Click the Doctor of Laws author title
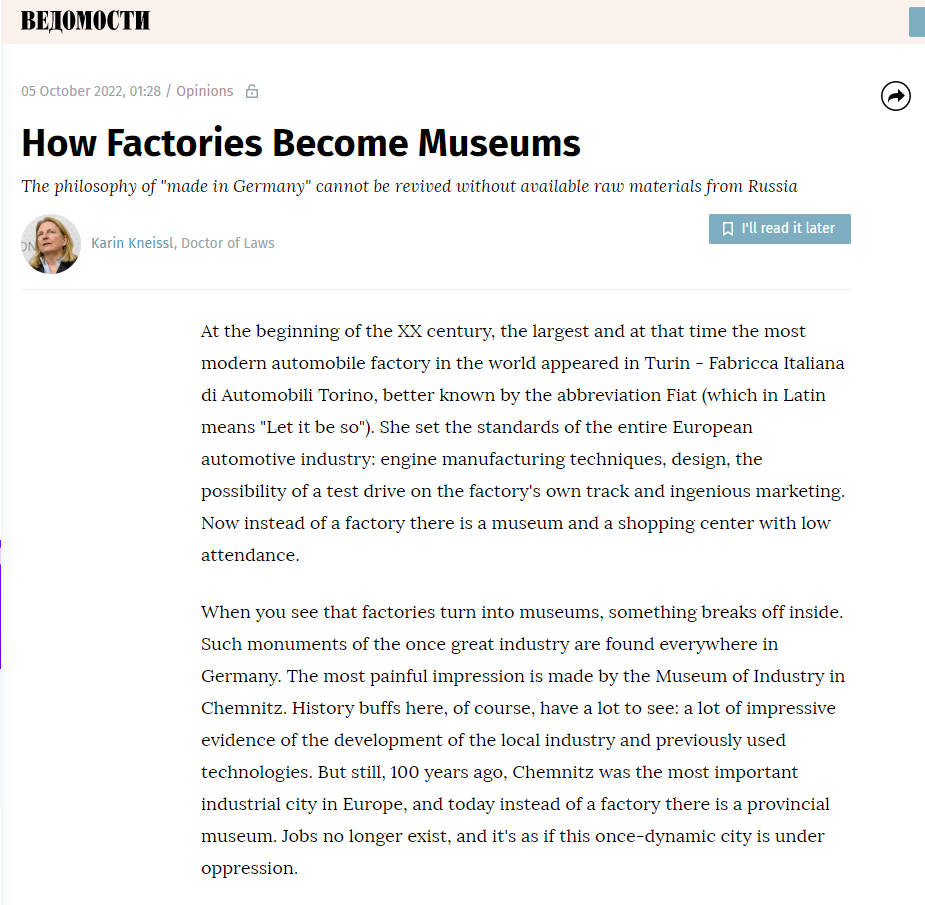 228,243
